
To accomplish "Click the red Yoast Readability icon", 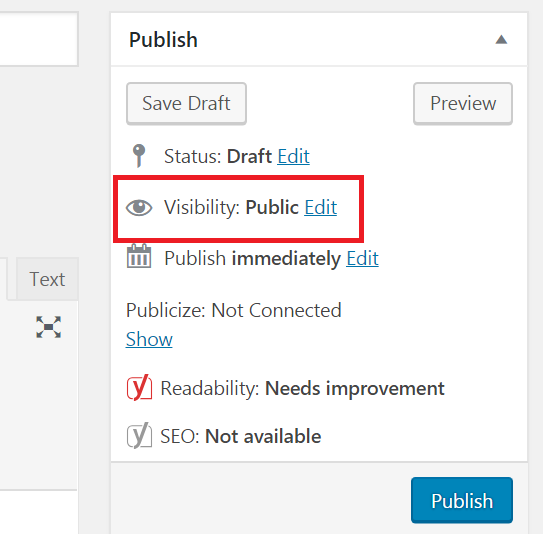I will (x=139, y=387).
